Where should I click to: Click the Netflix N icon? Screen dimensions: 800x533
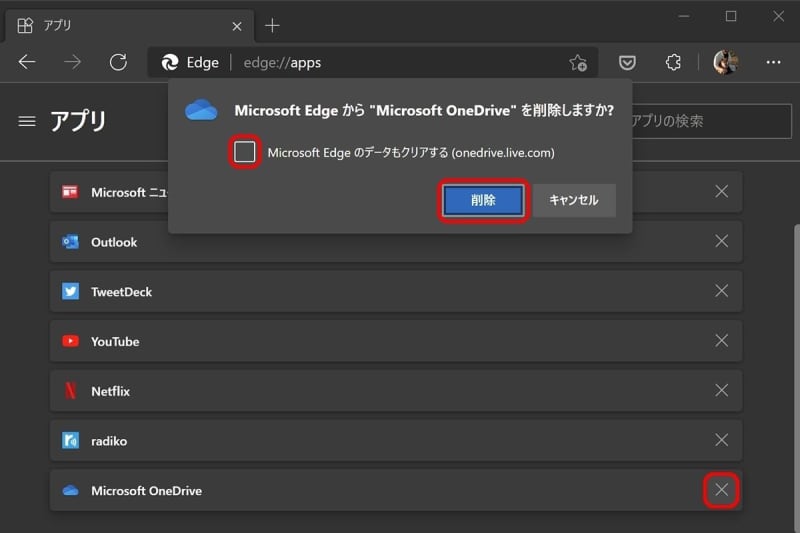pyautogui.click(x=70, y=391)
